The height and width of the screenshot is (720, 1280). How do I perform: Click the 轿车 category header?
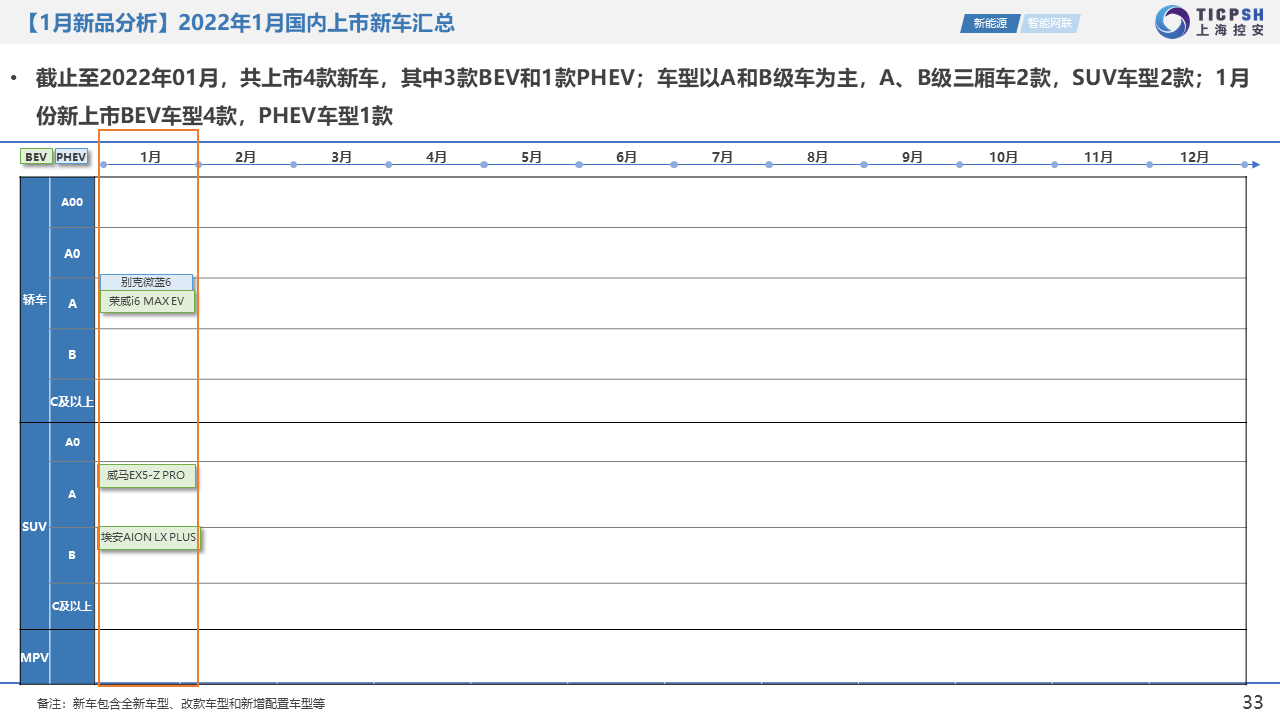click(35, 299)
